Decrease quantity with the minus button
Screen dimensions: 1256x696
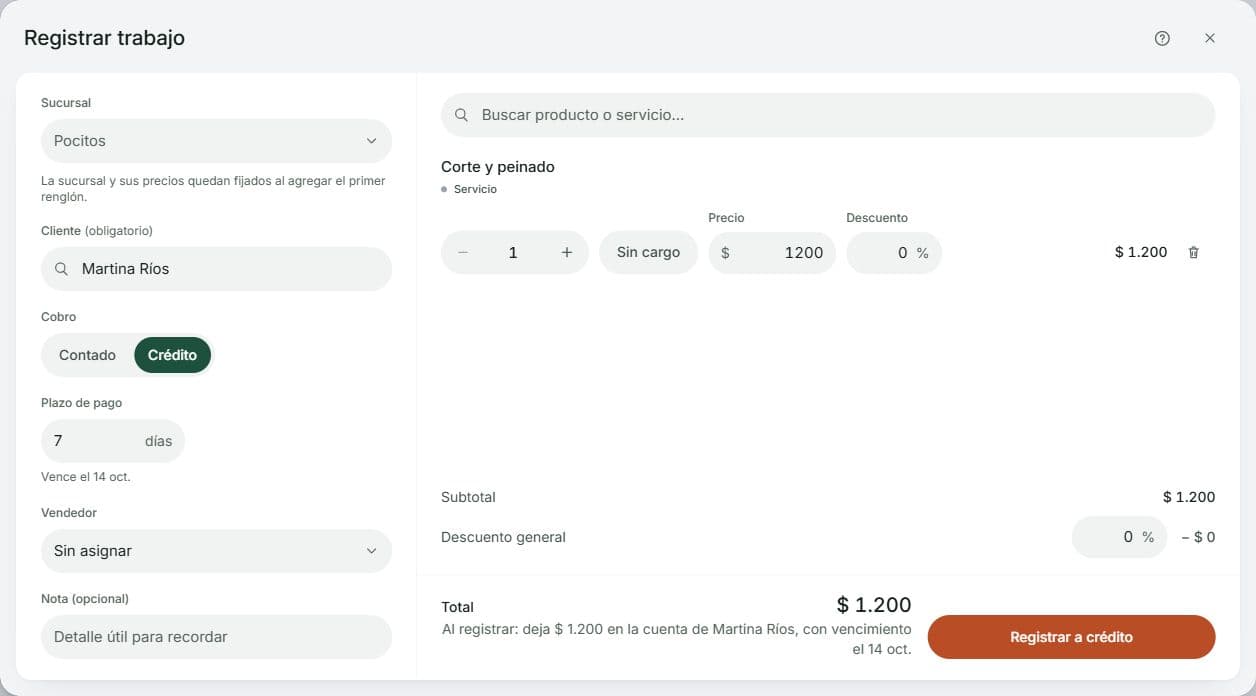463,252
